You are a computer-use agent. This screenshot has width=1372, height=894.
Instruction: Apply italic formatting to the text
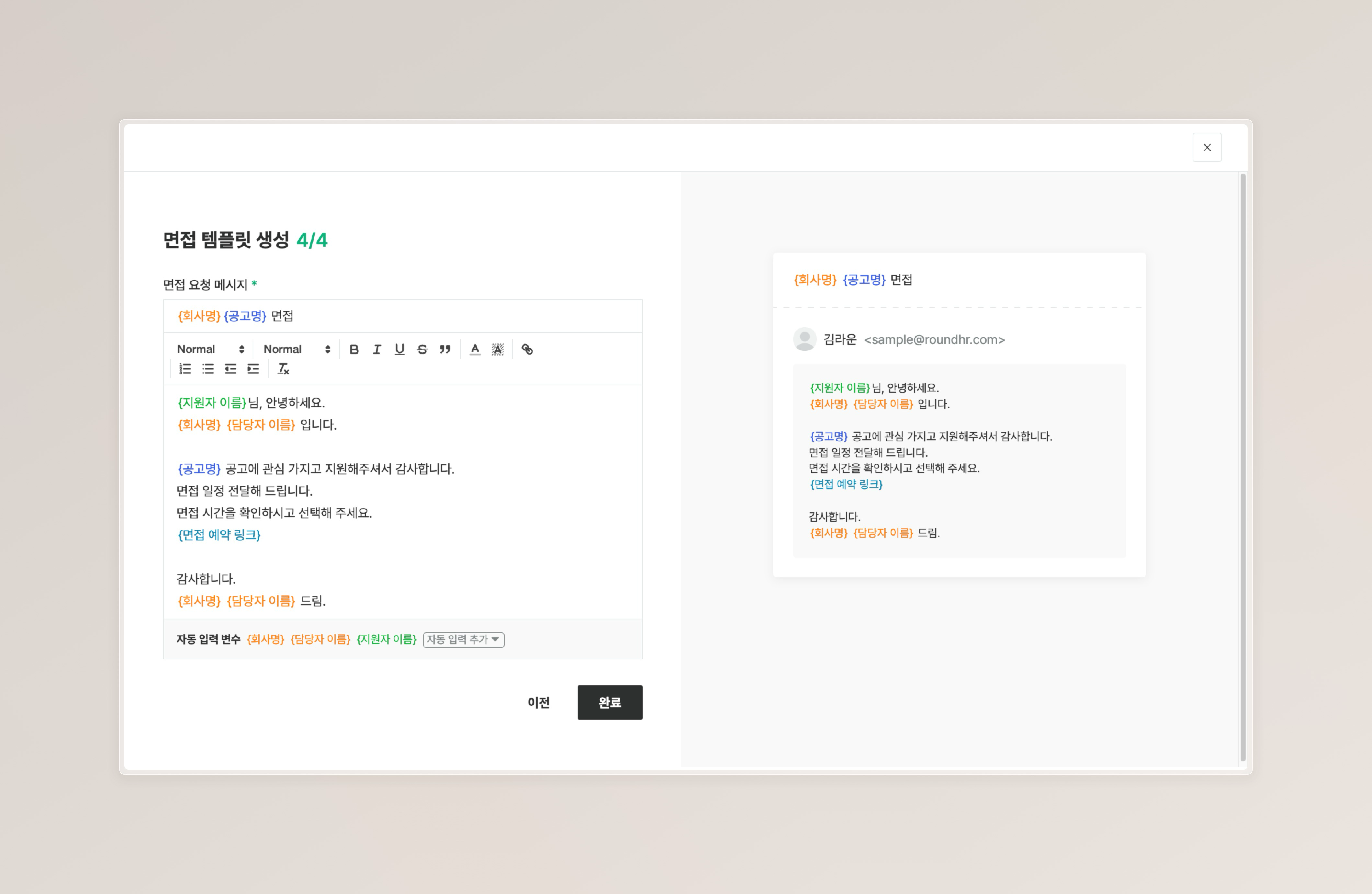376,349
